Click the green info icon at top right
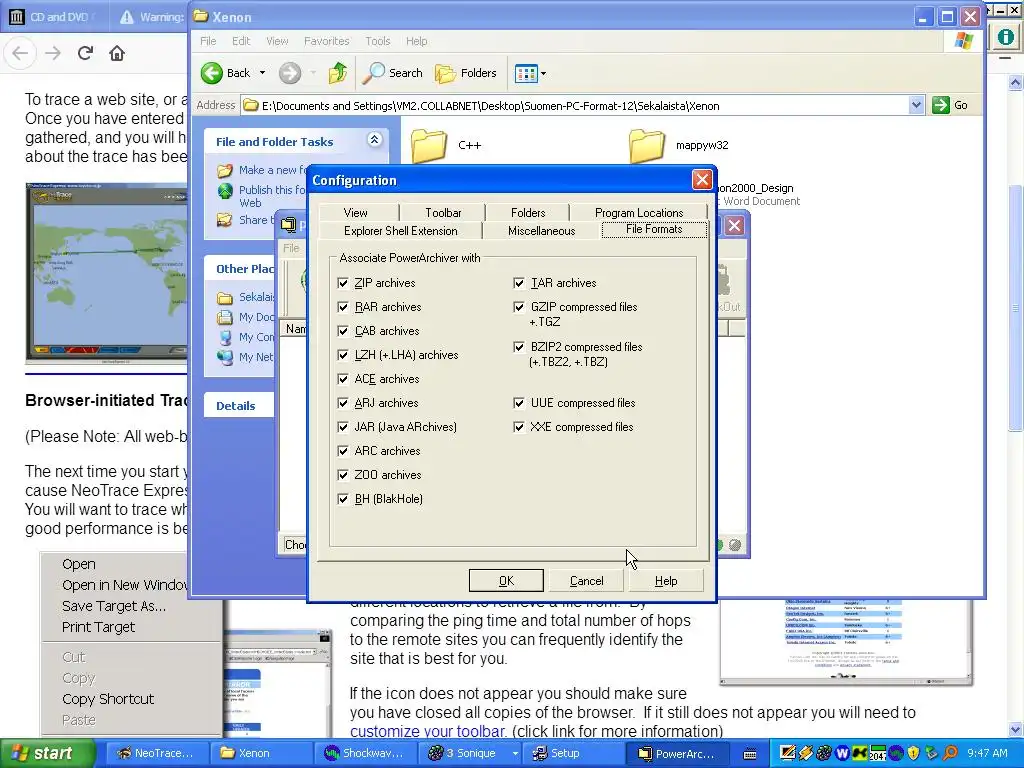This screenshot has width=1024, height=768. (1005, 36)
